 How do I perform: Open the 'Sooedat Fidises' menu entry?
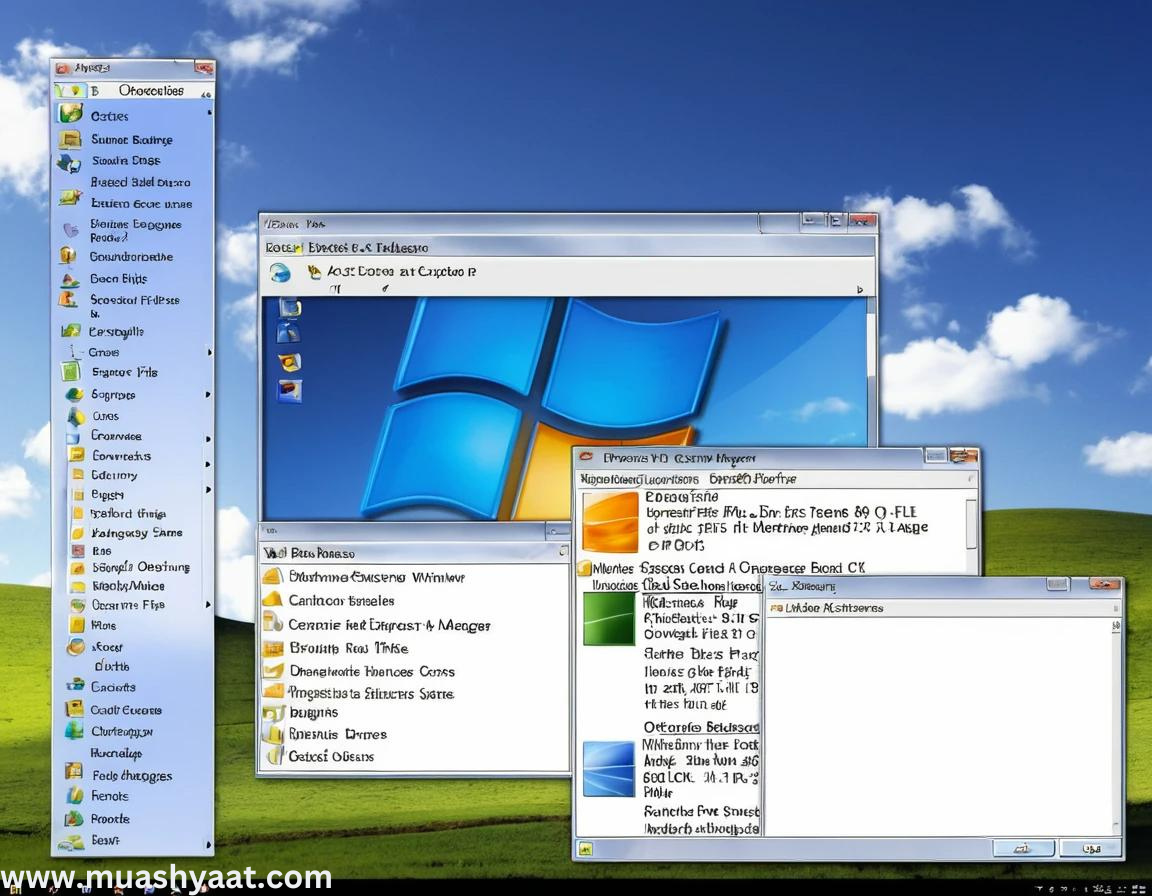134,300
